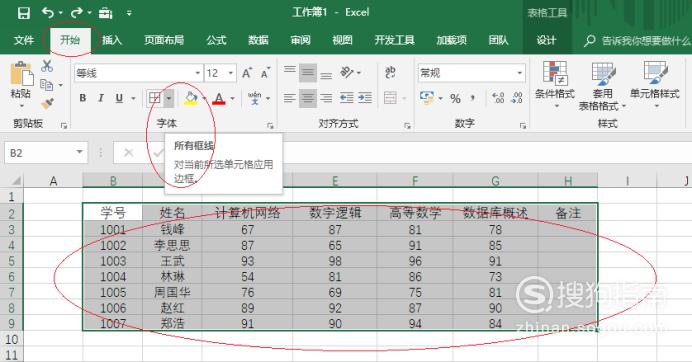Click the text orientation icon
The width and height of the screenshot is (692, 362).
347,72
